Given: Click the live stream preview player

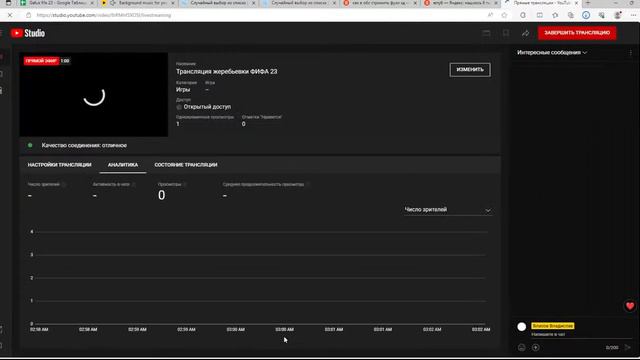Looking at the screenshot, I should [94, 95].
